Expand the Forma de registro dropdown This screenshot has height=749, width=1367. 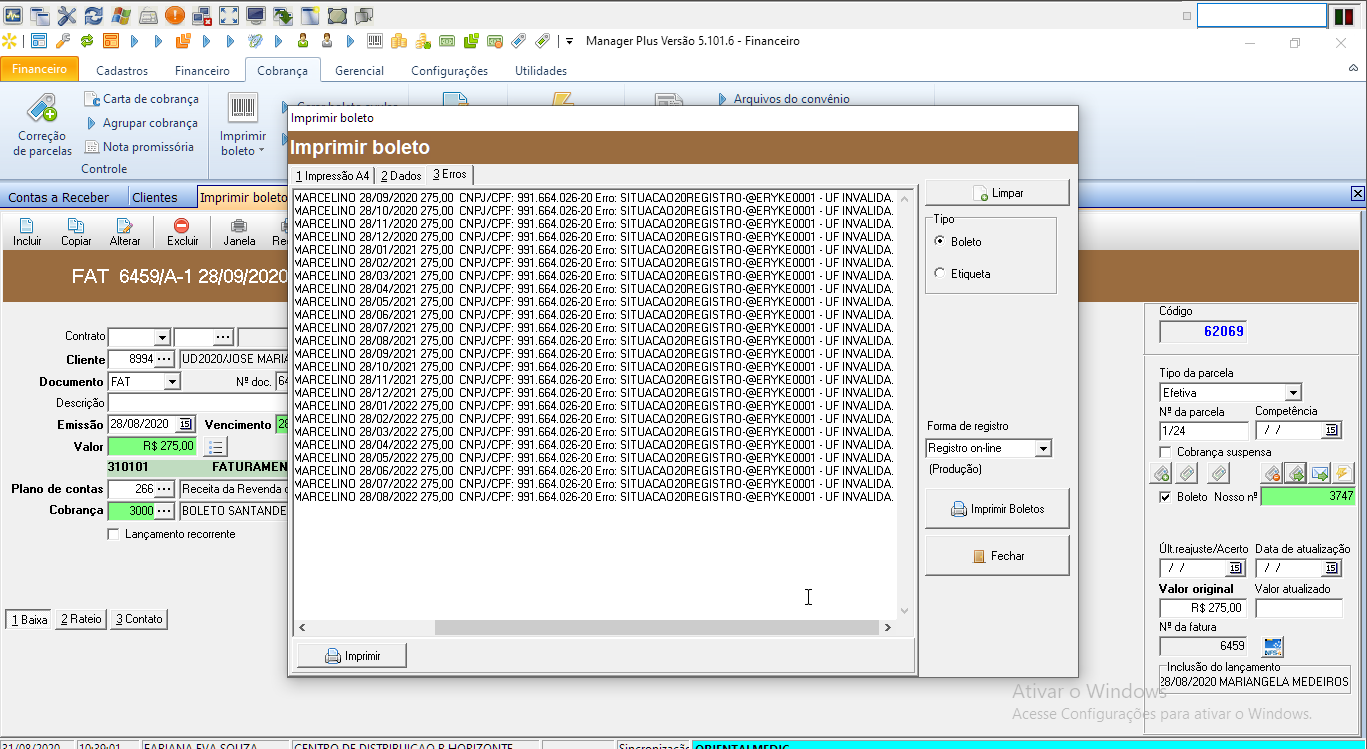click(1043, 449)
